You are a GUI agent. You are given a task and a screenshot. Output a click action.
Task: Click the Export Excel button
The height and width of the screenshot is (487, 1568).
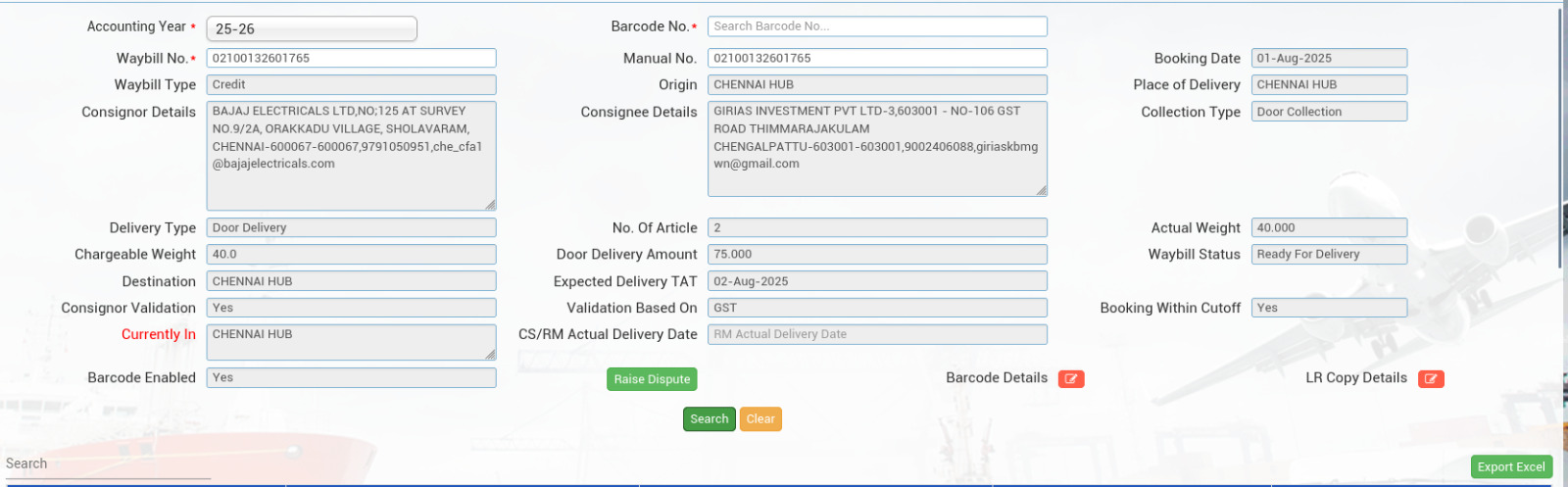click(x=1510, y=467)
